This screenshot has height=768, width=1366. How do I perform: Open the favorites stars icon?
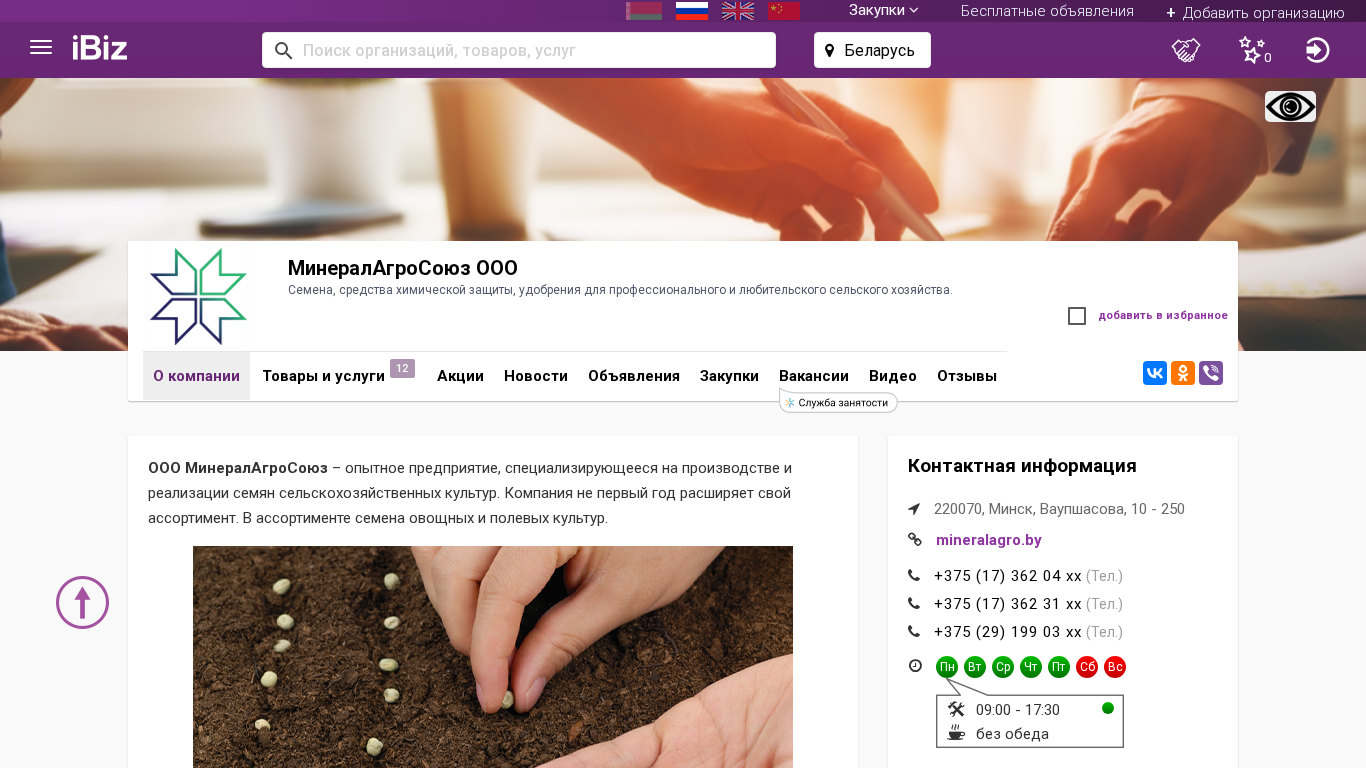pos(1252,50)
